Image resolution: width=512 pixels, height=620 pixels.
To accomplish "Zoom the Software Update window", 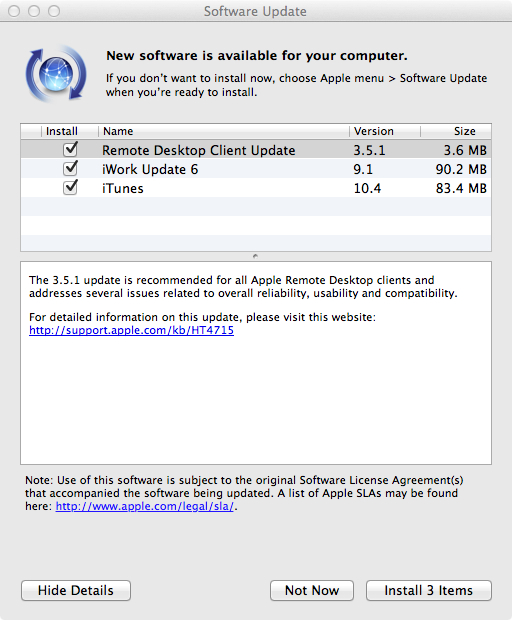I will [54, 11].
